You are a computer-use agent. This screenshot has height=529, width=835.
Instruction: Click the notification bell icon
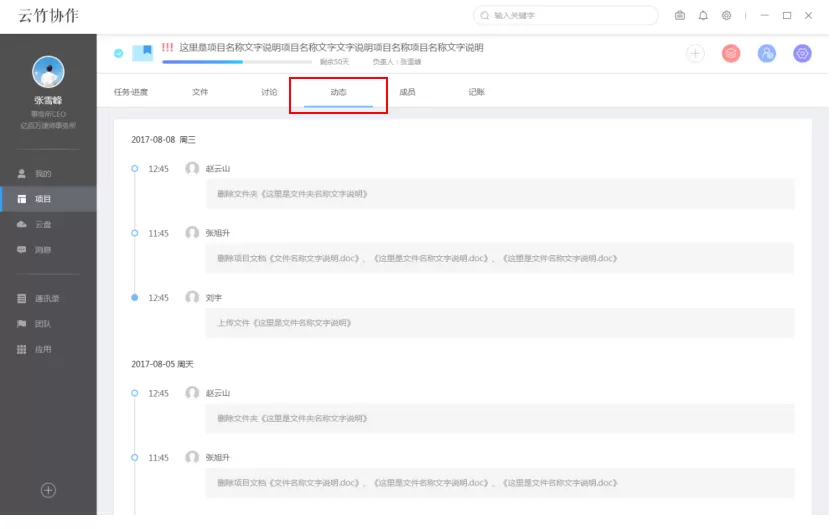[x=703, y=15]
